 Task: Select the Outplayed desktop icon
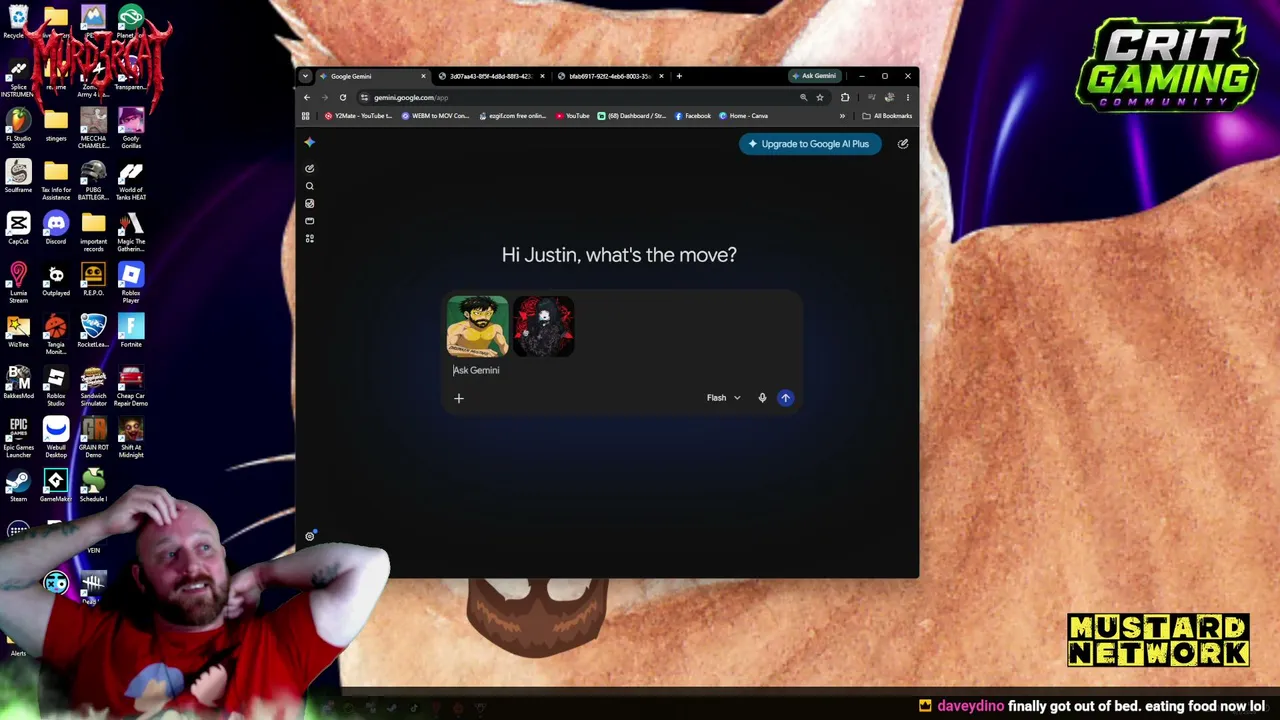[56, 280]
